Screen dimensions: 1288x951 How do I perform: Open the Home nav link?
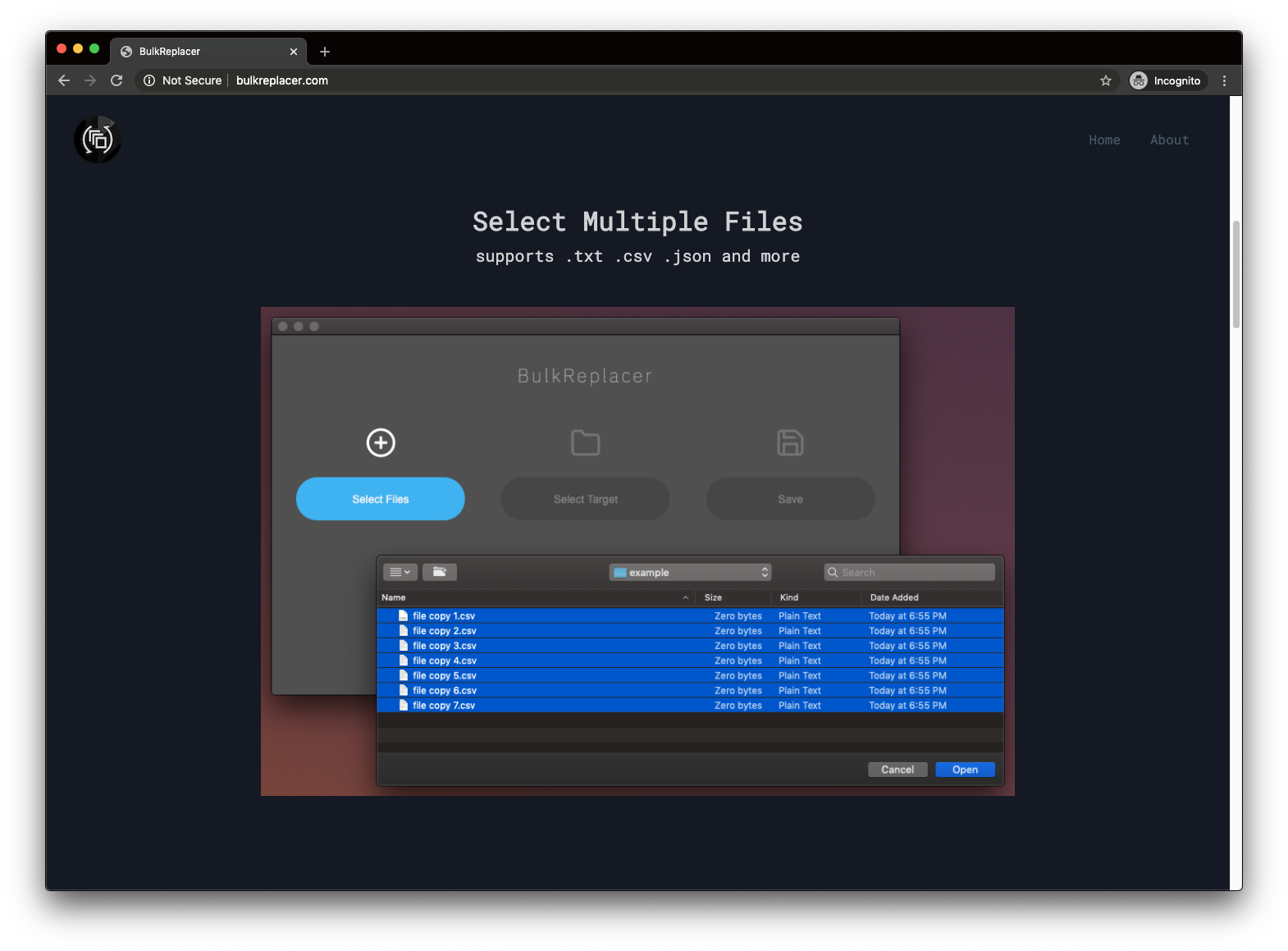point(1104,140)
